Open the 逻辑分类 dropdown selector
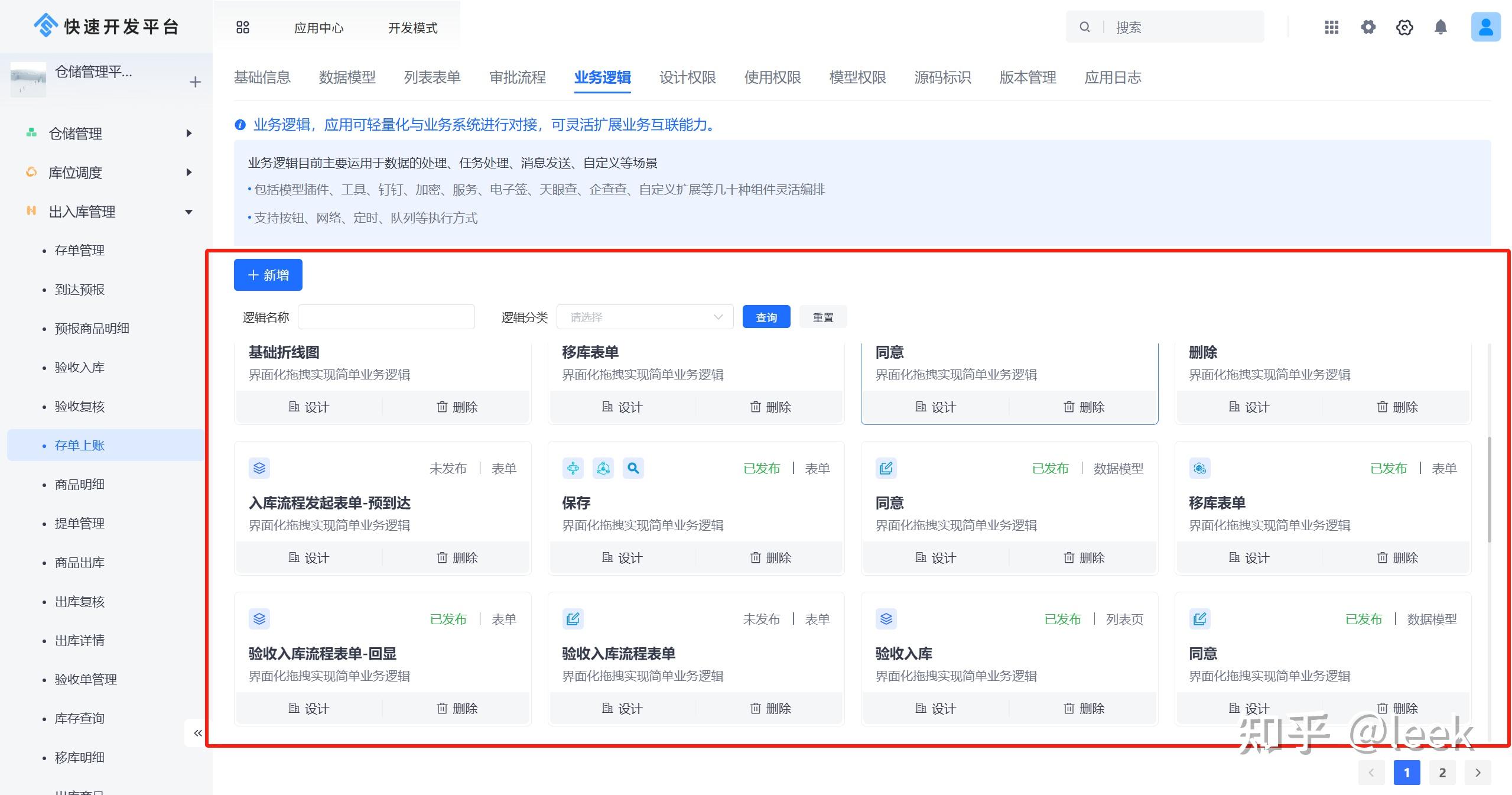1512x795 pixels. click(644, 317)
